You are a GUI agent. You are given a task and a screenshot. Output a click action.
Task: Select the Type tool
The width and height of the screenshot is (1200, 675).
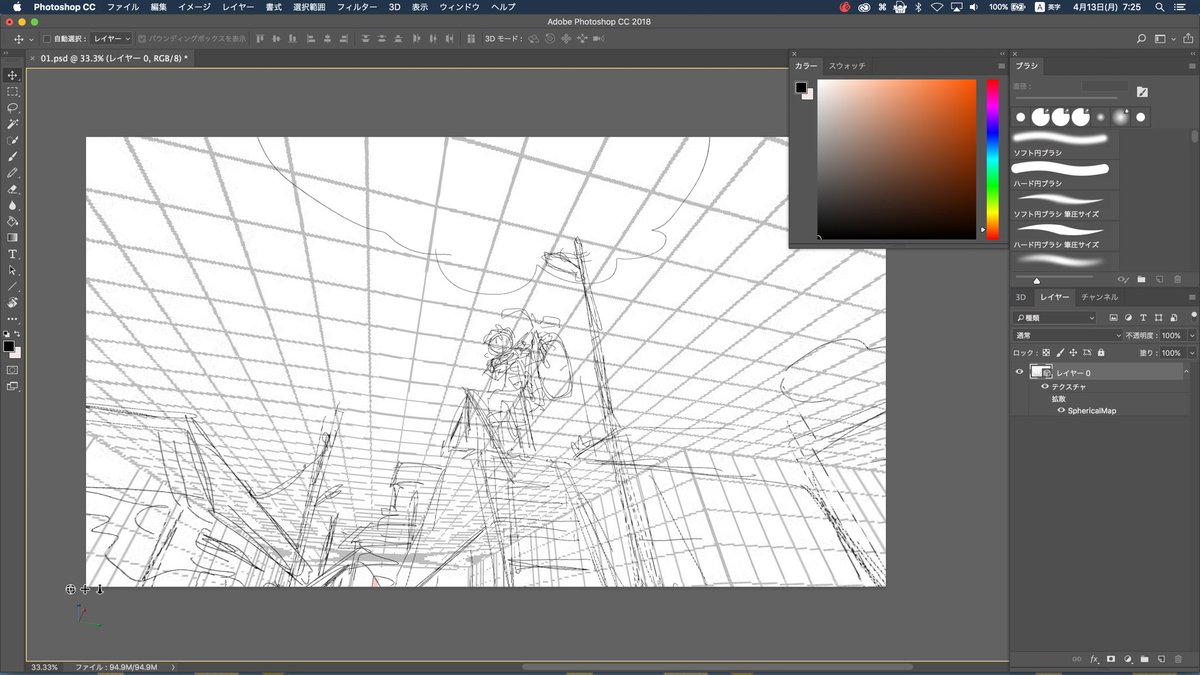pyautogui.click(x=13, y=254)
